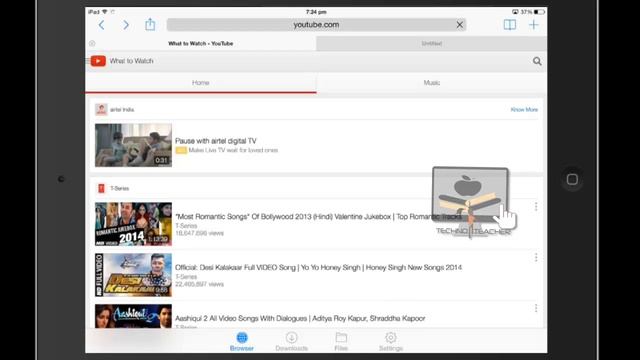Open the airtel digital TV thumbnail
The height and width of the screenshot is (360, 640).
click(x=133, y=145)
